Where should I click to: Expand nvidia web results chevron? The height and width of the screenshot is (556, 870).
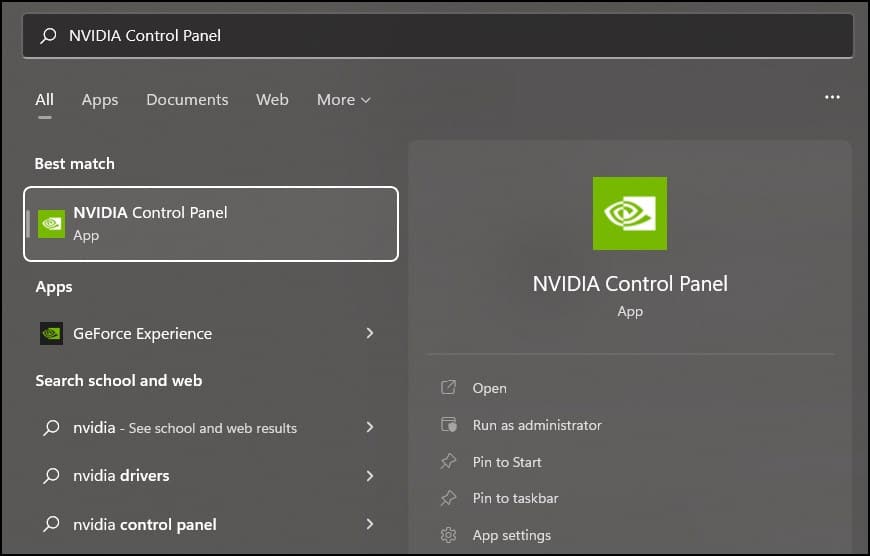(370, 427)
